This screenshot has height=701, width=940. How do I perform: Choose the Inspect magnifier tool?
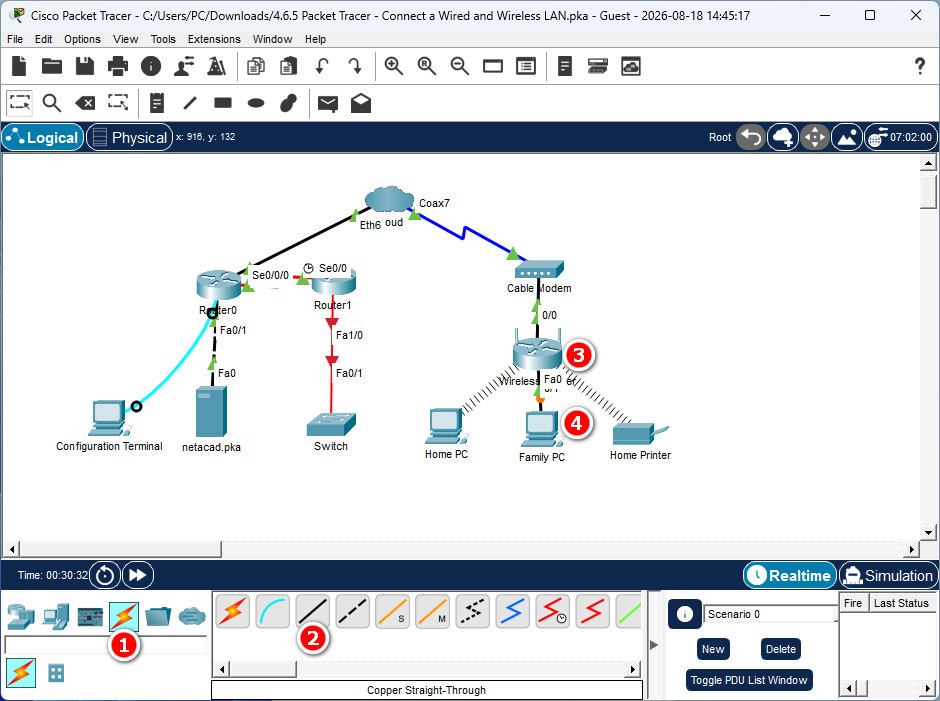coord(52,103)
